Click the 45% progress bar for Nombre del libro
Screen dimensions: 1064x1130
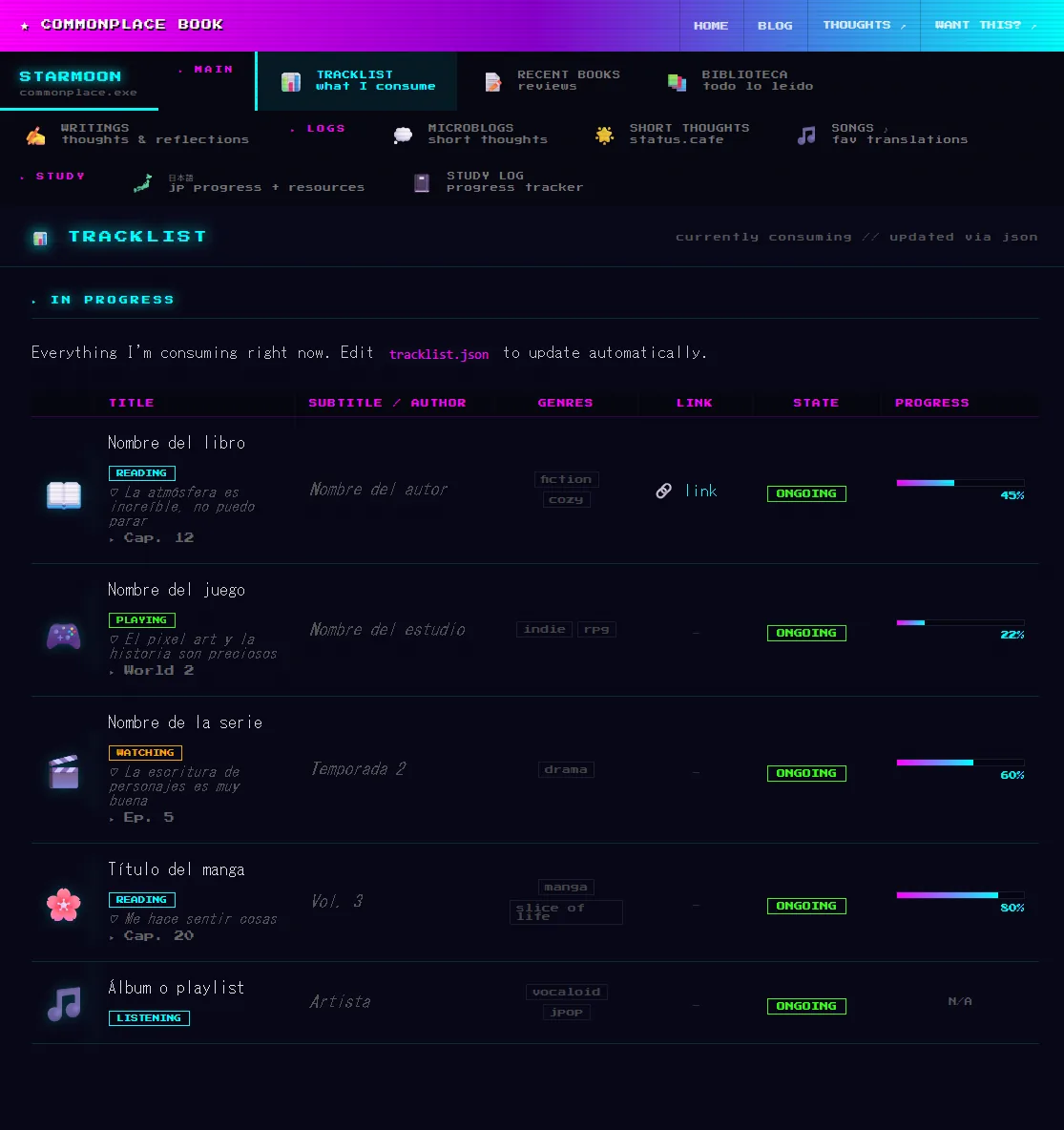(960, 483)
